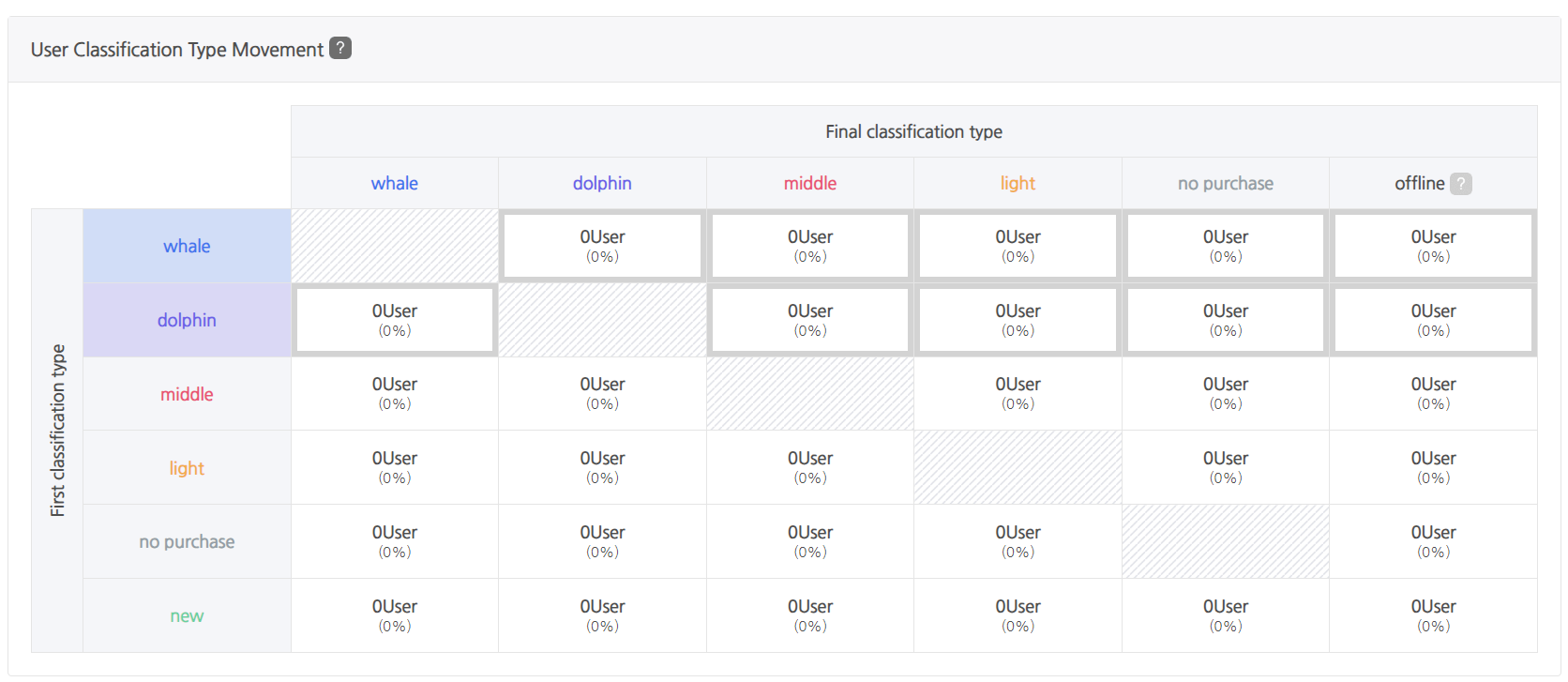Viewport: 1568px width, 682px height.
Task: Click the middle row label
Action: click(x=187, y=394)
